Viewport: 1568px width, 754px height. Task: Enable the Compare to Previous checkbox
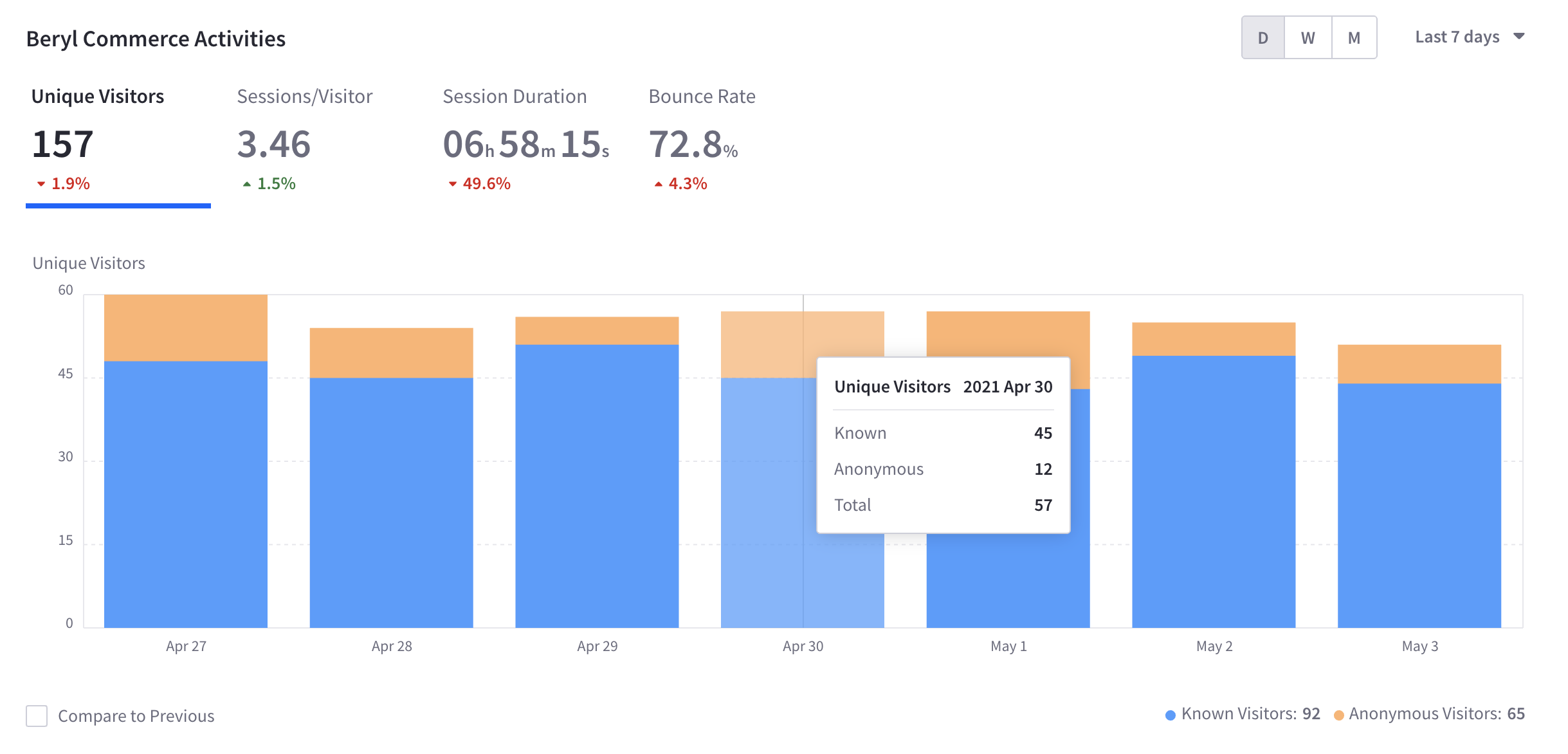click(x=37, y=716)
